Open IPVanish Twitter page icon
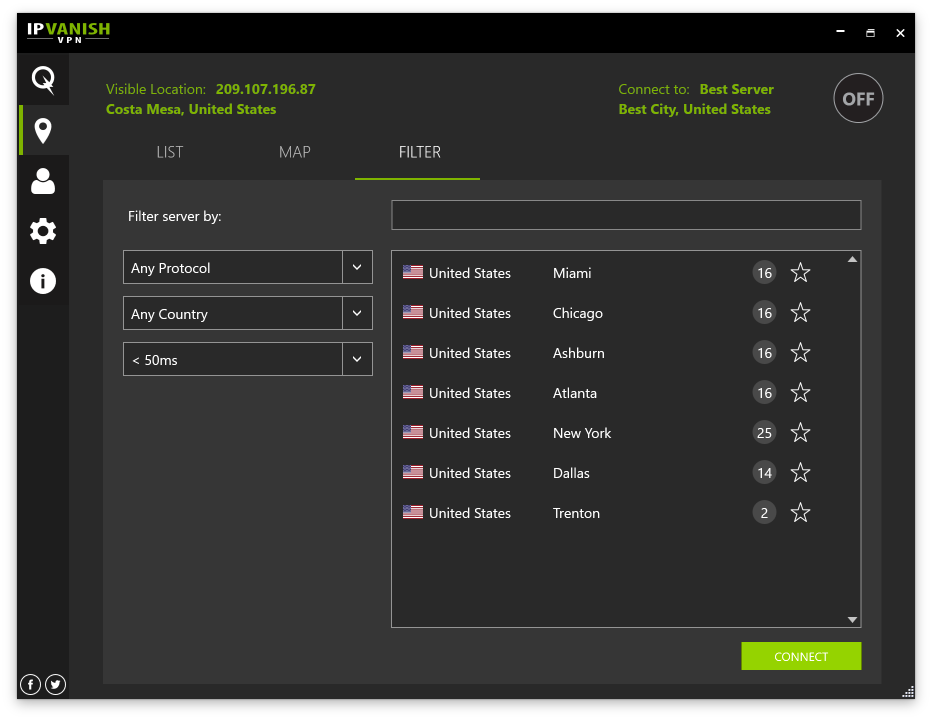Screen dimensions: 932x720 point(55,684)
